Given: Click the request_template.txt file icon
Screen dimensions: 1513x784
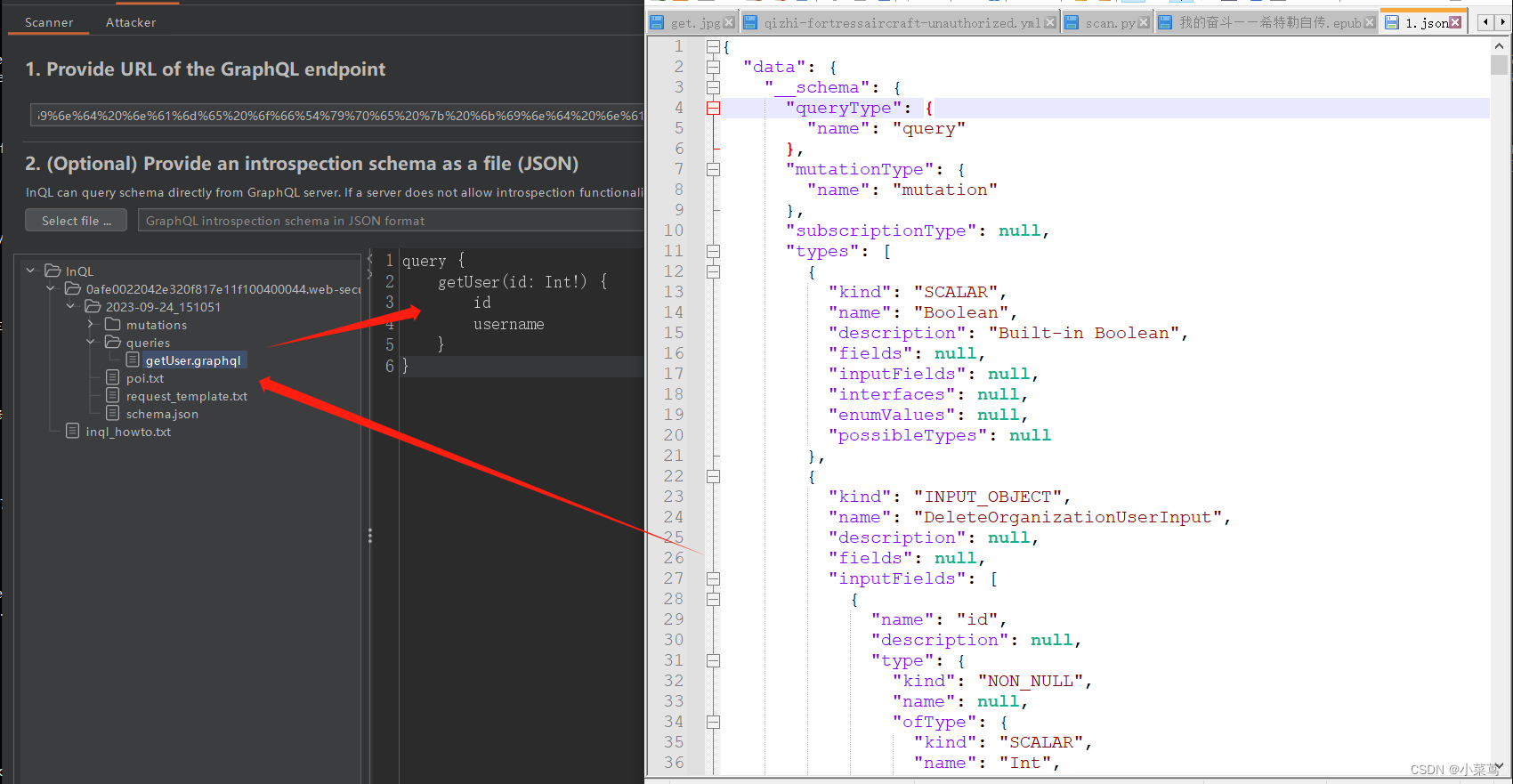Looking at the screenshot, I should 113,395.
